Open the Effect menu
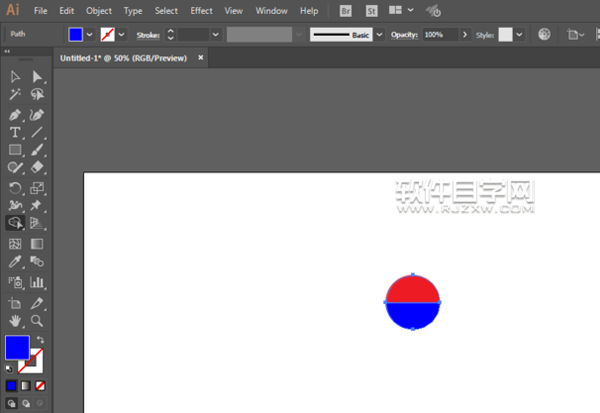 coord(201,10)
